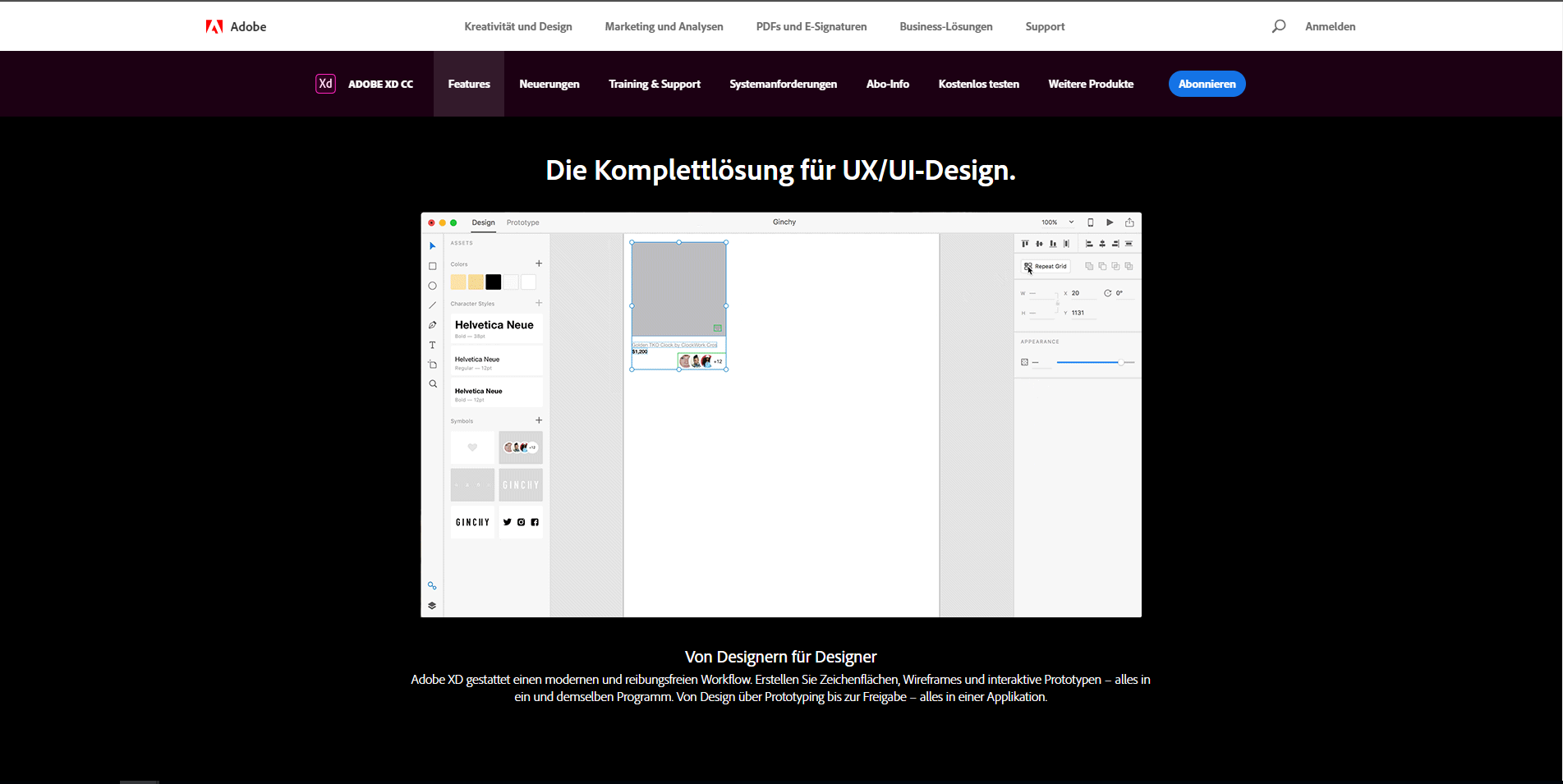The width and height of the screenshot is (1563, 784).
Task: Open the PDFs und E-Signaturen menu
Action: [x=811, y=26]
